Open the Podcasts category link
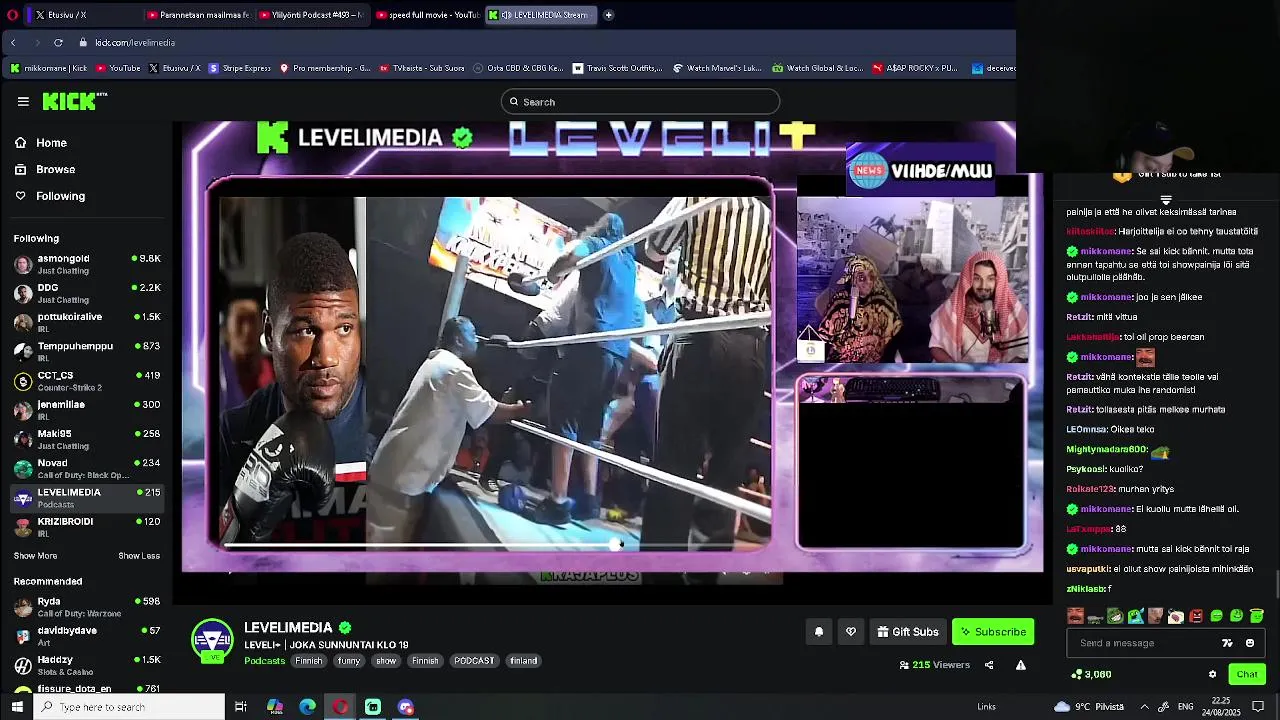Image resolution: width=1280 pixels, height=720 pixels. coord(265,661)
